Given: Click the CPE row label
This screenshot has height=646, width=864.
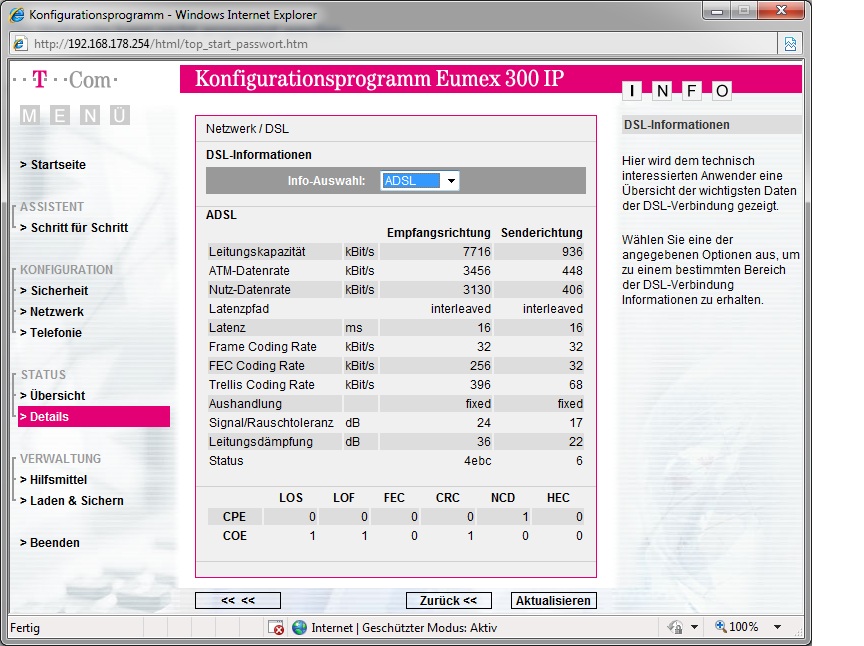Looking at the screenshot, I should (234, 516).
